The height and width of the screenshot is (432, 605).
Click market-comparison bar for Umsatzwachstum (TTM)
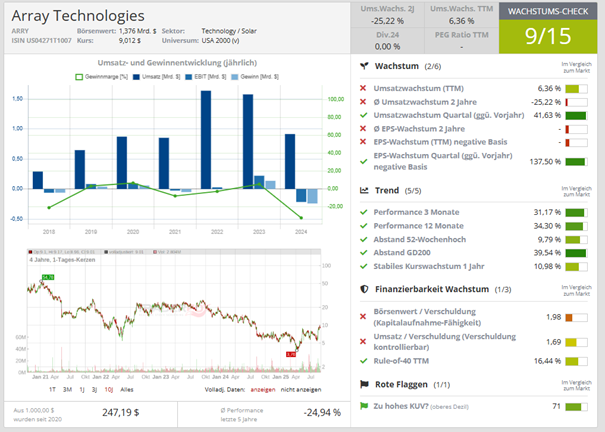click(576, 89)
